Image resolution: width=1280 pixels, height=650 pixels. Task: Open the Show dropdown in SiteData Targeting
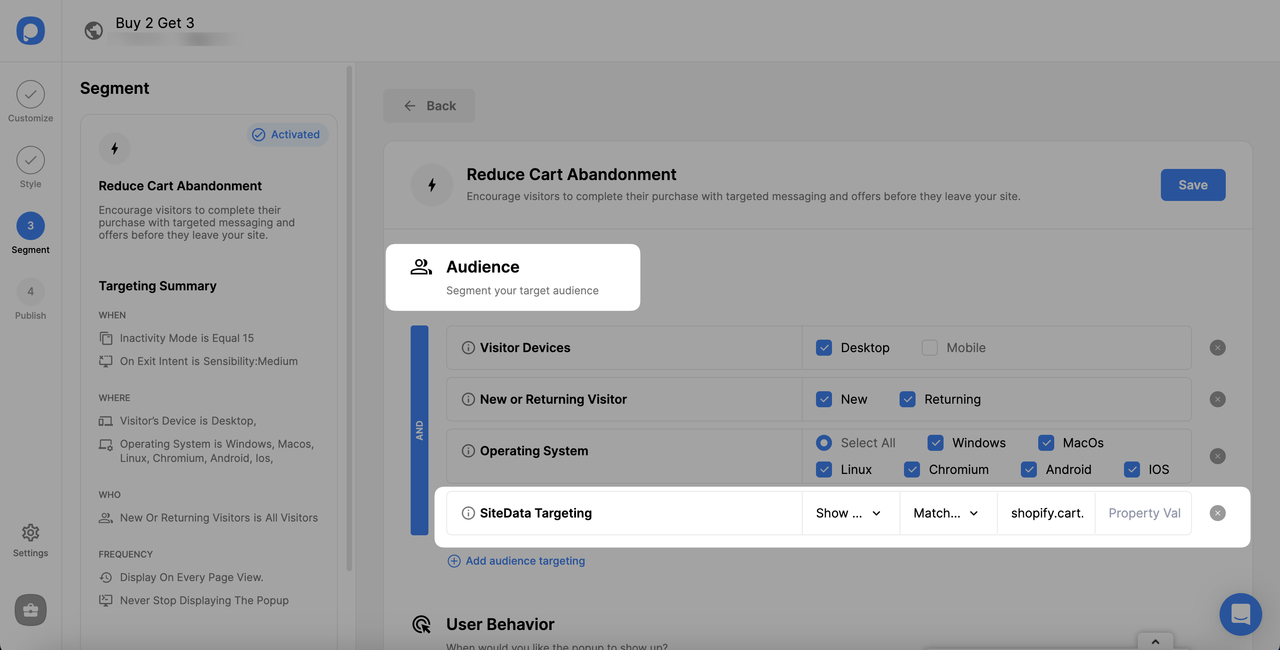(850, 513)
